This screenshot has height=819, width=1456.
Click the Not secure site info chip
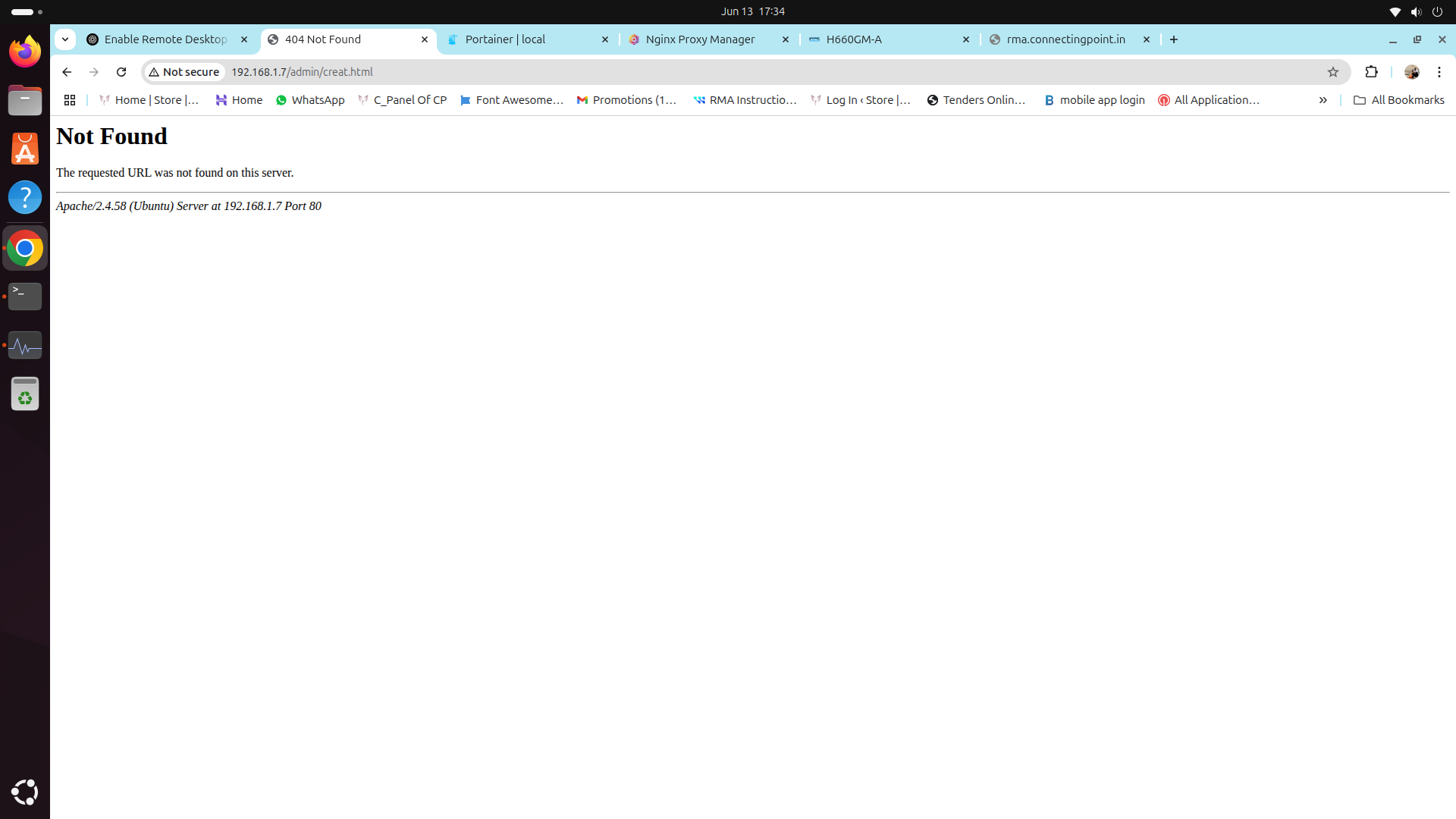pos(184,72)
